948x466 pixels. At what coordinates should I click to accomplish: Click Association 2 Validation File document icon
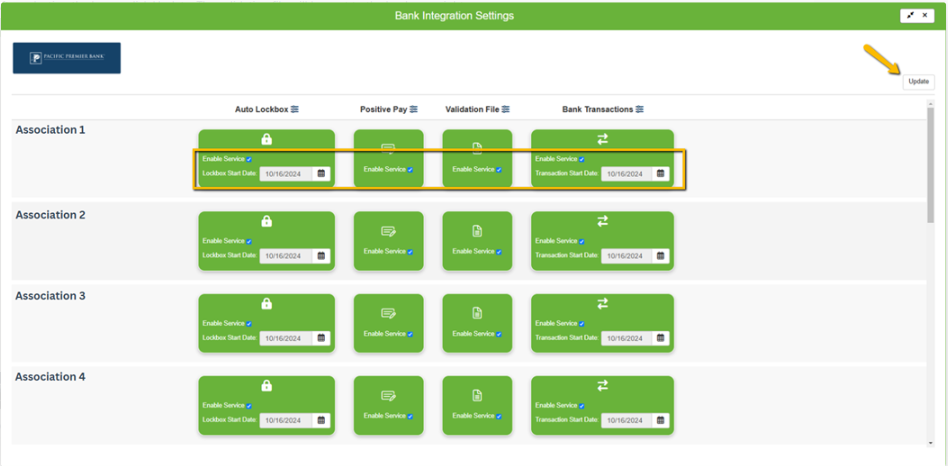coord(477,230)
